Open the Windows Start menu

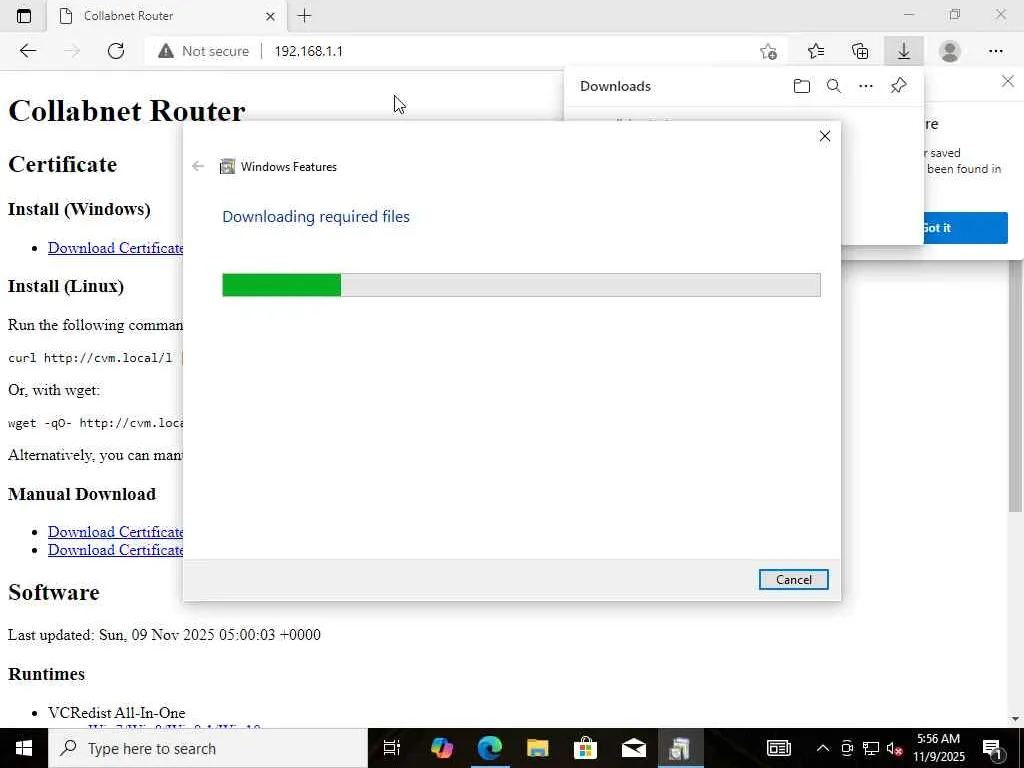click(24, 748)
